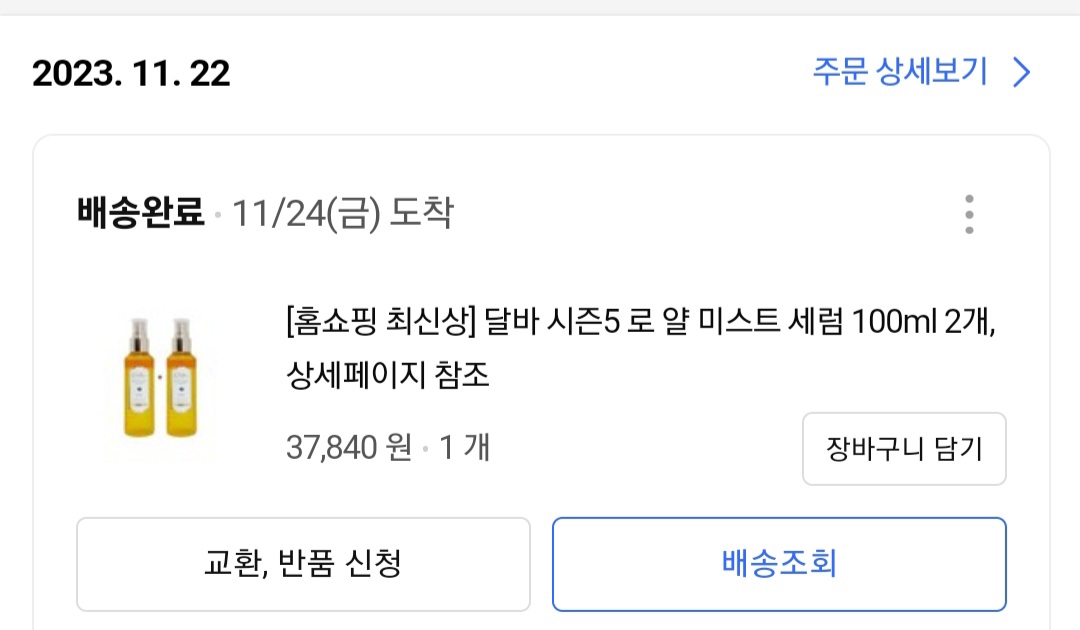Click the 11/24(금) 도착 arrival text
This screenshot has width=1080, height=630.
342,213
